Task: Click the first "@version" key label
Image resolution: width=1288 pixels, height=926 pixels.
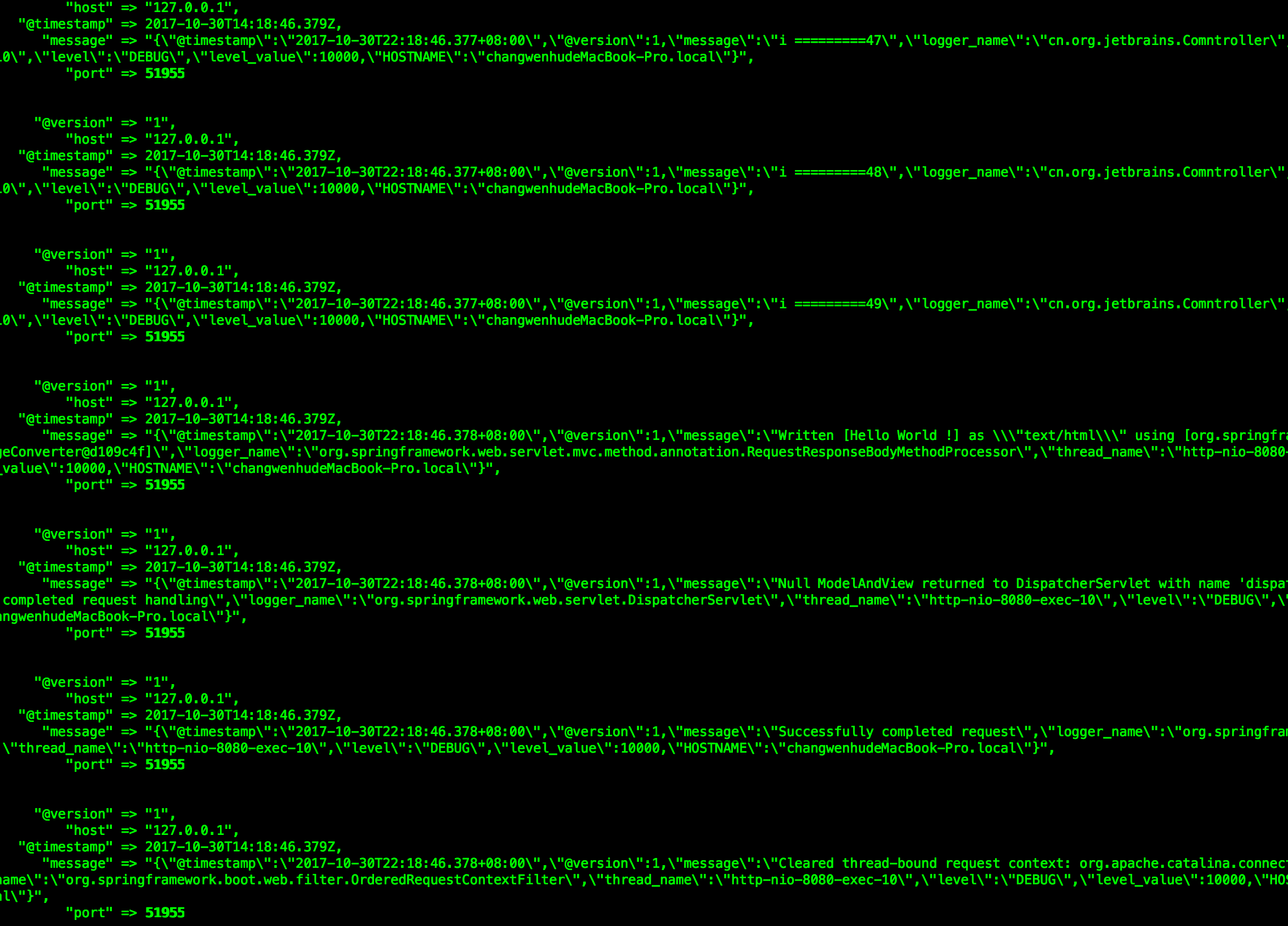Action: [74, 123]
